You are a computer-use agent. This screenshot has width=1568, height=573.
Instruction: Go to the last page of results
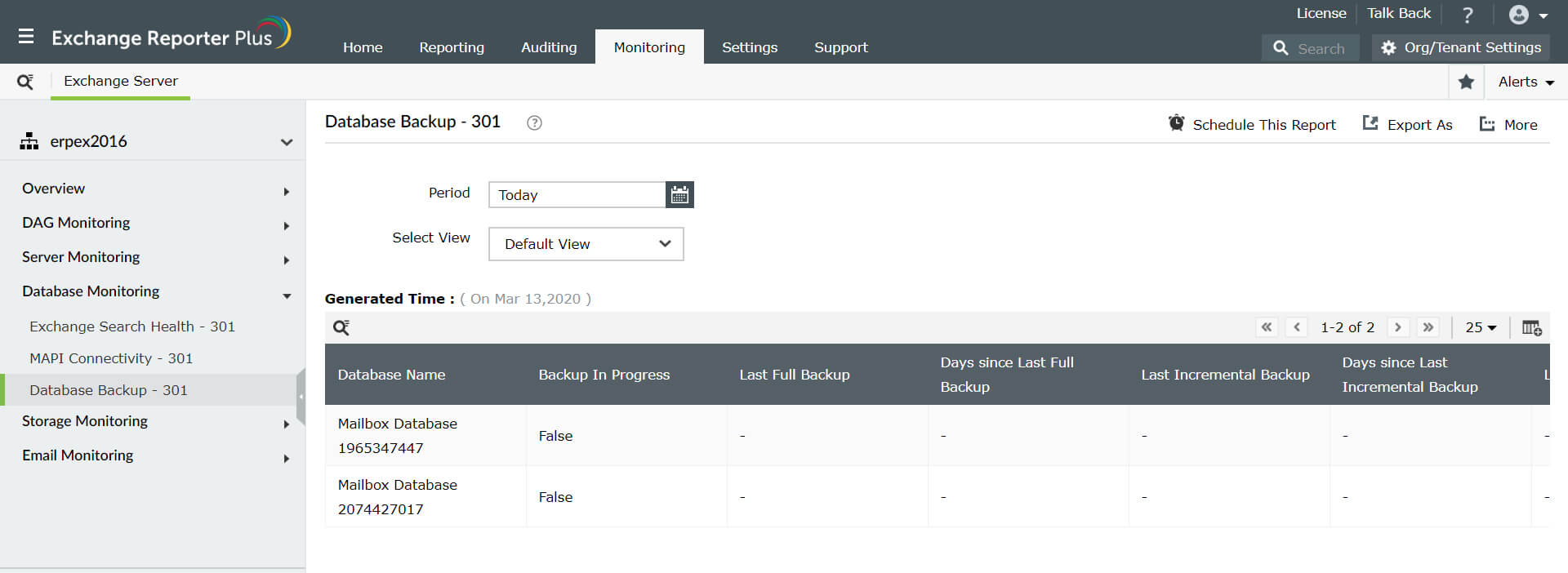(x=1428, y=327)
